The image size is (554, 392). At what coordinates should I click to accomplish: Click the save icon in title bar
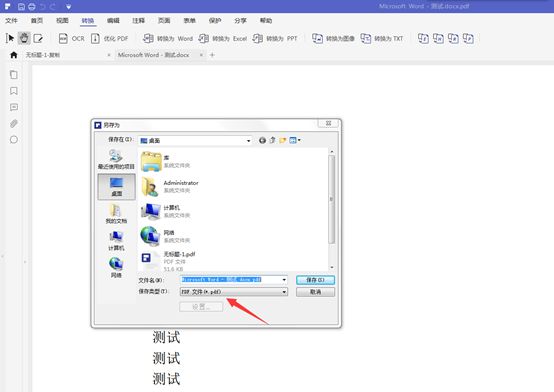(x=21, y=7)
